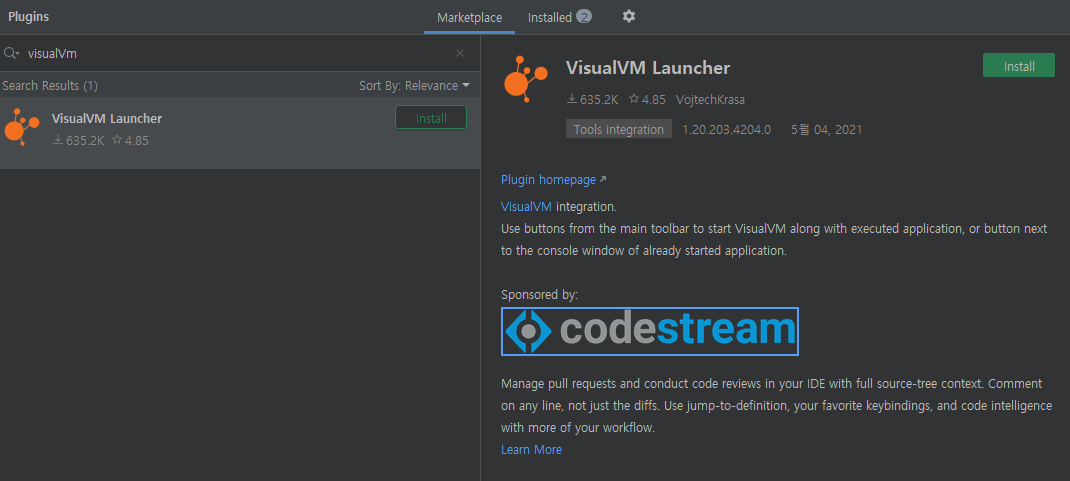The image size is (1070, 481).
Task: Open the Sort By: Relevance dropdown
Action: tap(414, 86)
